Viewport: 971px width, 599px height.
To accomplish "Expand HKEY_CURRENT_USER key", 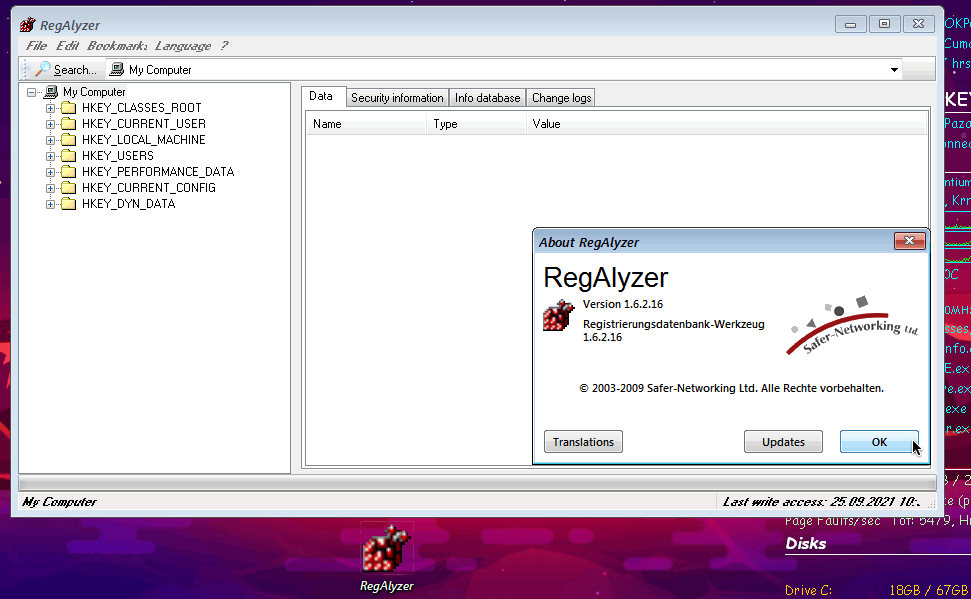I will point(51,124).
